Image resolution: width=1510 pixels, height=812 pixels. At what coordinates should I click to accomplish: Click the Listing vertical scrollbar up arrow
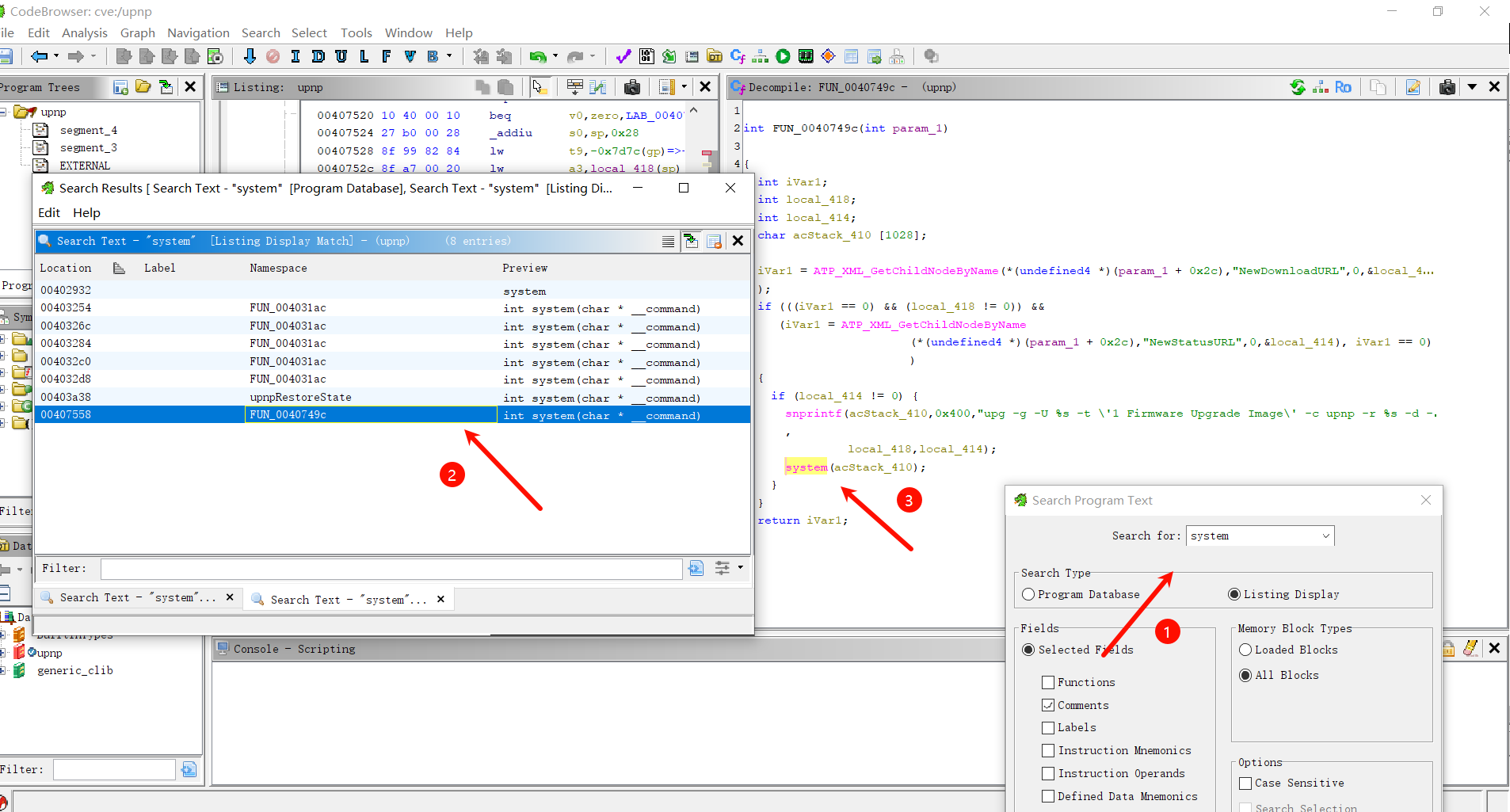[x=694, y=110]
